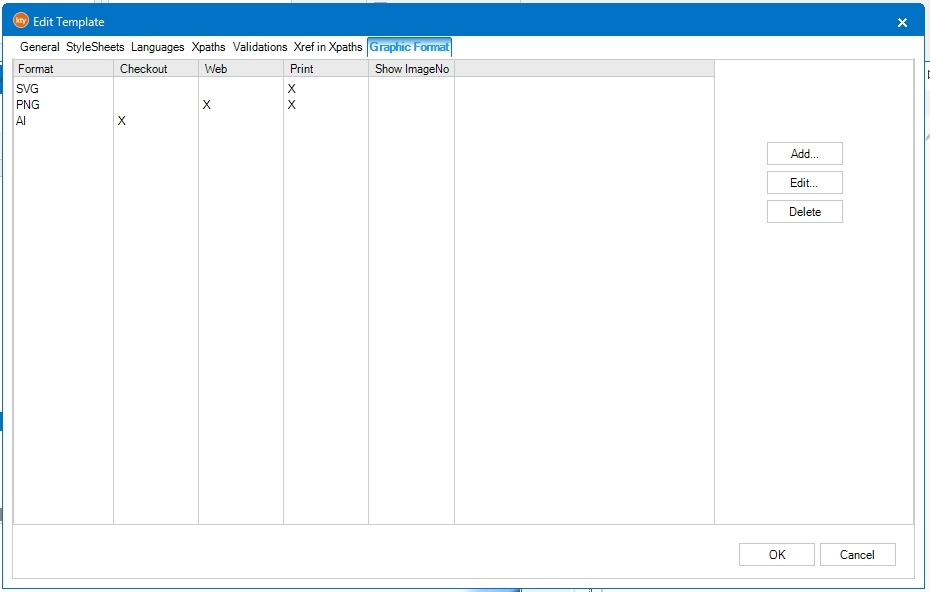
Task: Click the Delete button
Action: (x=804, y=212)
